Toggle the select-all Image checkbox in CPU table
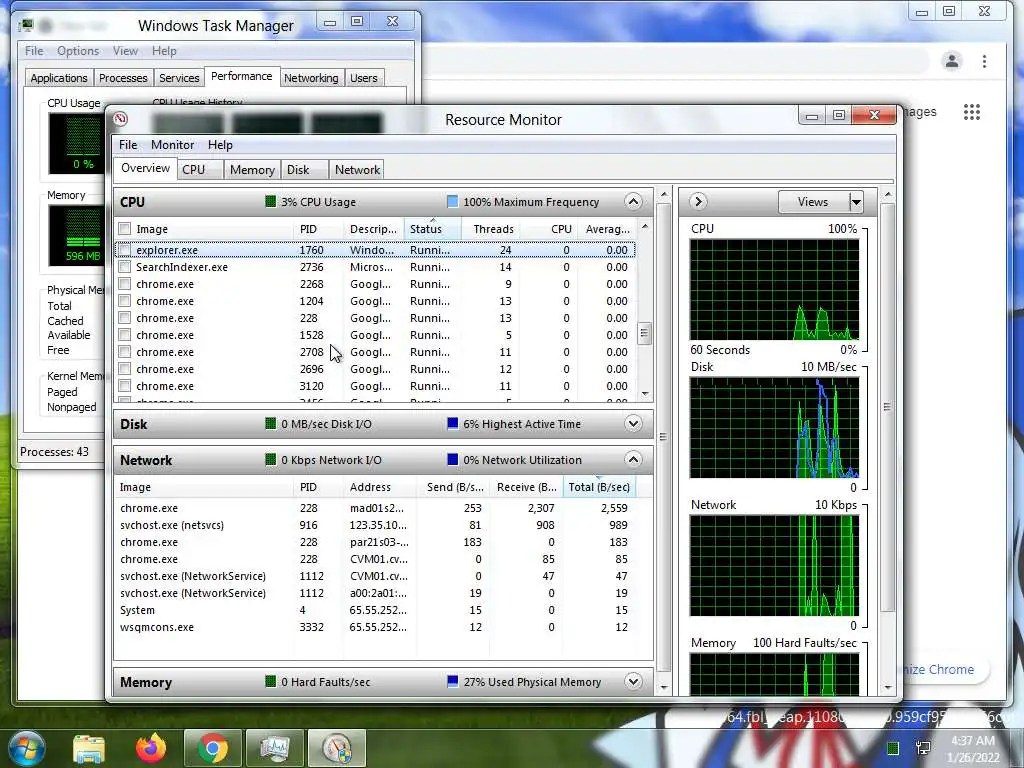This screenshot has height=768, width=1024. pyautogui.click(x=124, y=229)
